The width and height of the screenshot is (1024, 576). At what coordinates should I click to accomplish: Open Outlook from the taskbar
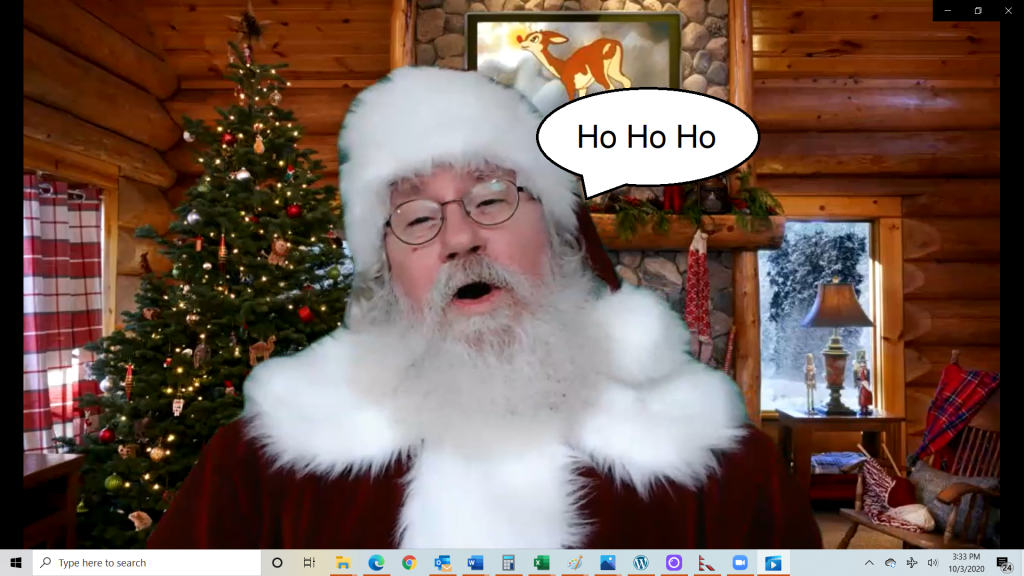442,563
